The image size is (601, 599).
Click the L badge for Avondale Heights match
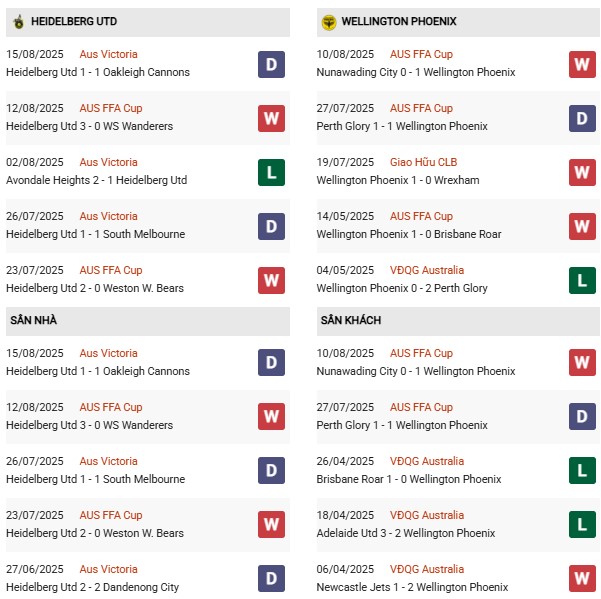click(x=271, y=172)
